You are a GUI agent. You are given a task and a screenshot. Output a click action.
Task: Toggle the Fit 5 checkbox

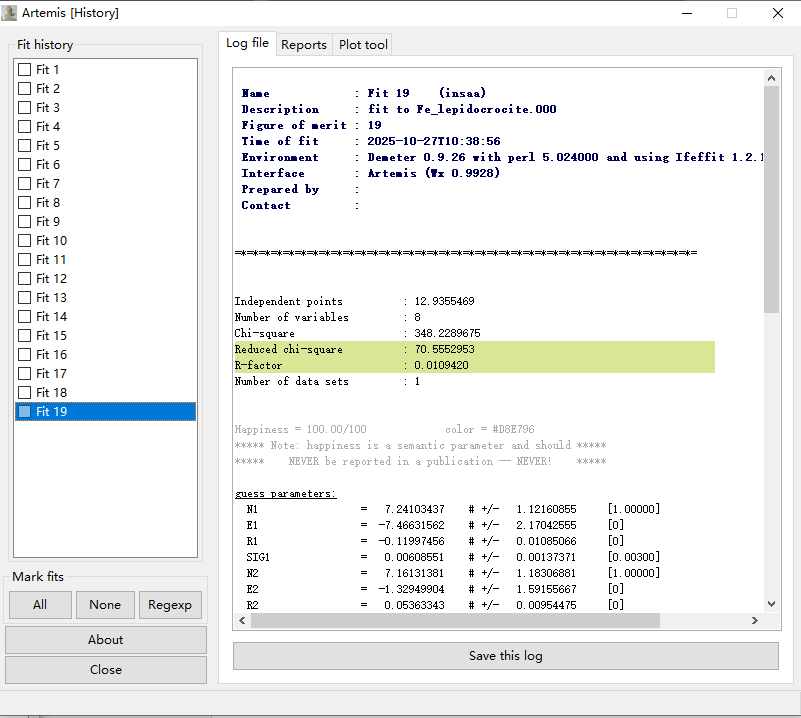click(24, 146)
